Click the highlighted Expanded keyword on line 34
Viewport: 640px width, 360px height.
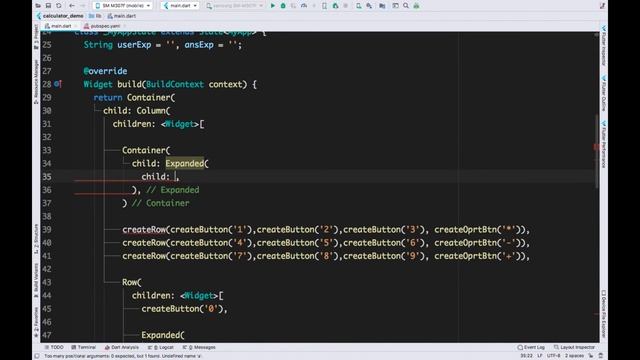(184, 164)
